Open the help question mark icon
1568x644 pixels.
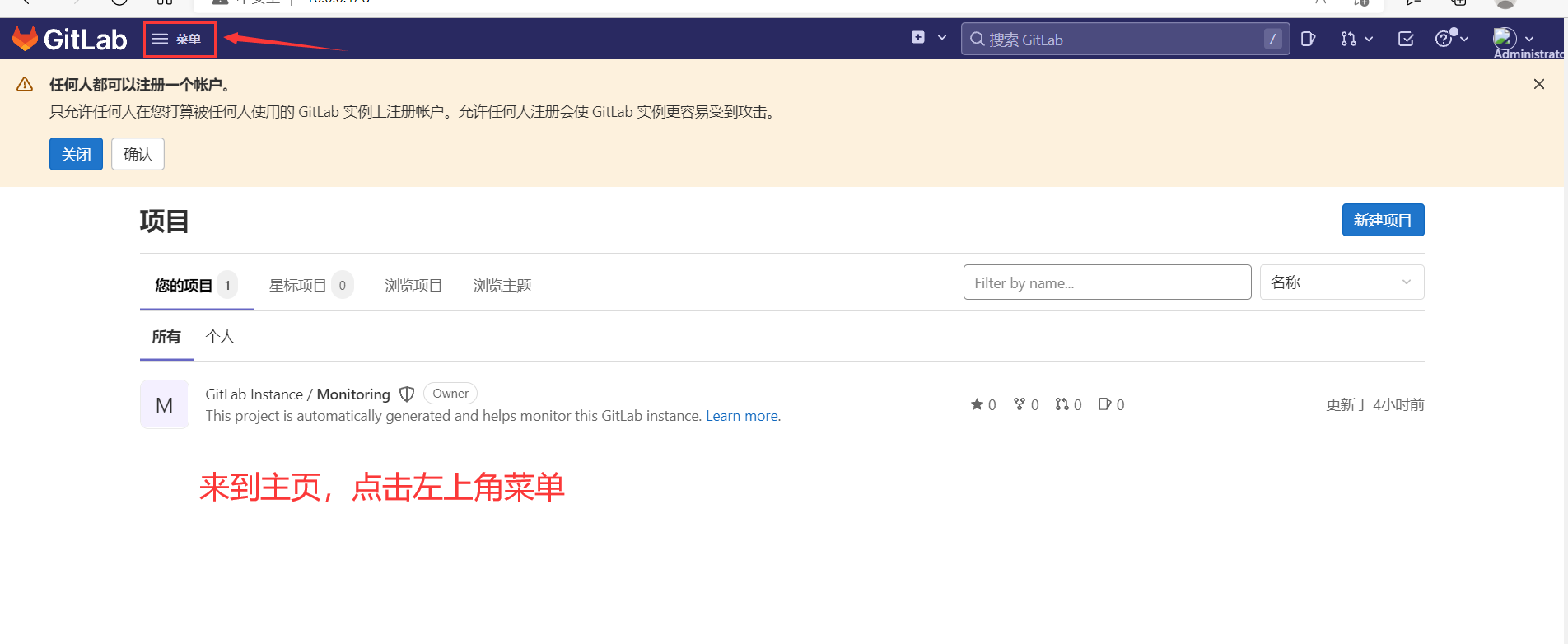point(1443,39)
